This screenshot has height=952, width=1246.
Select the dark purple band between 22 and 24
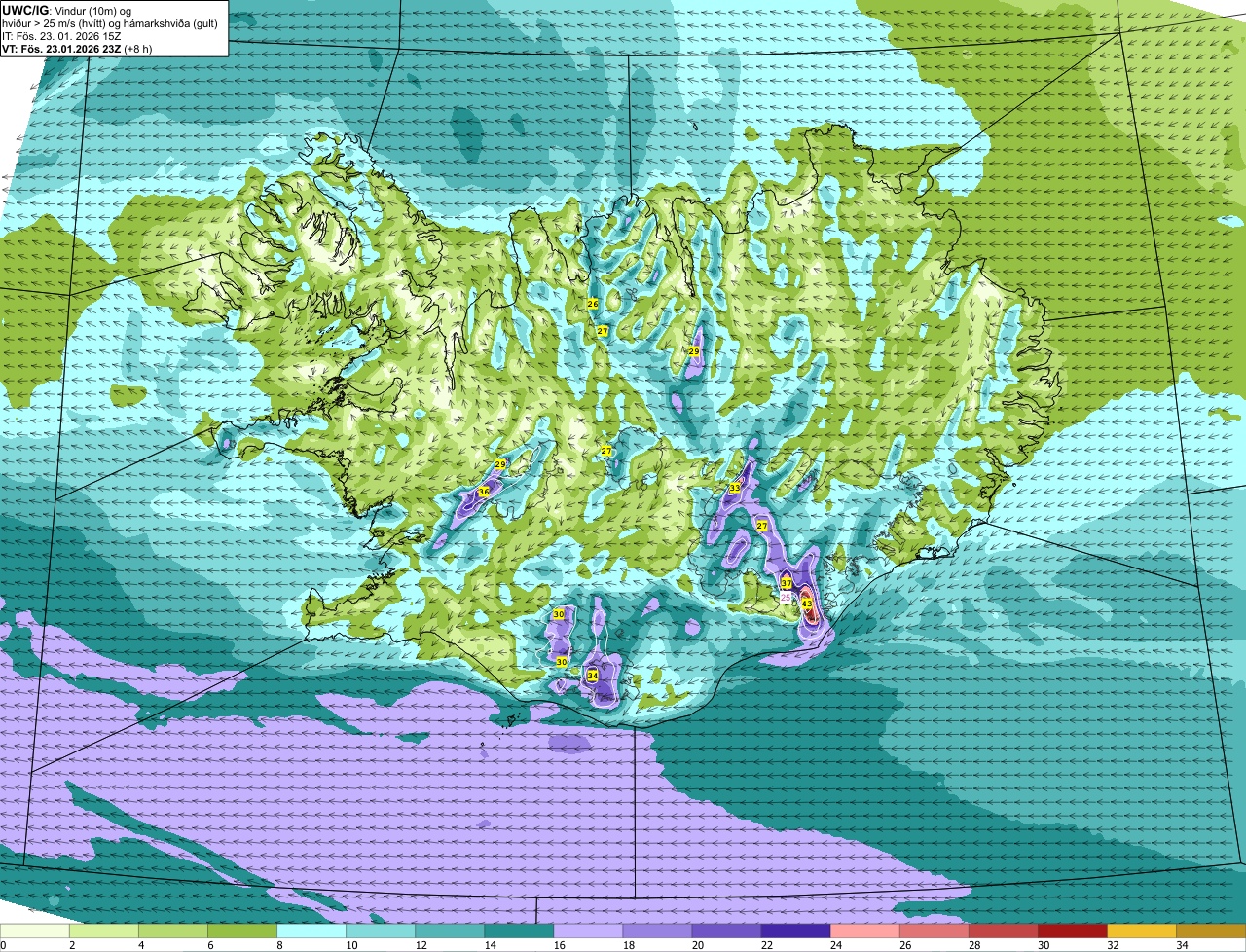point(795,932)
